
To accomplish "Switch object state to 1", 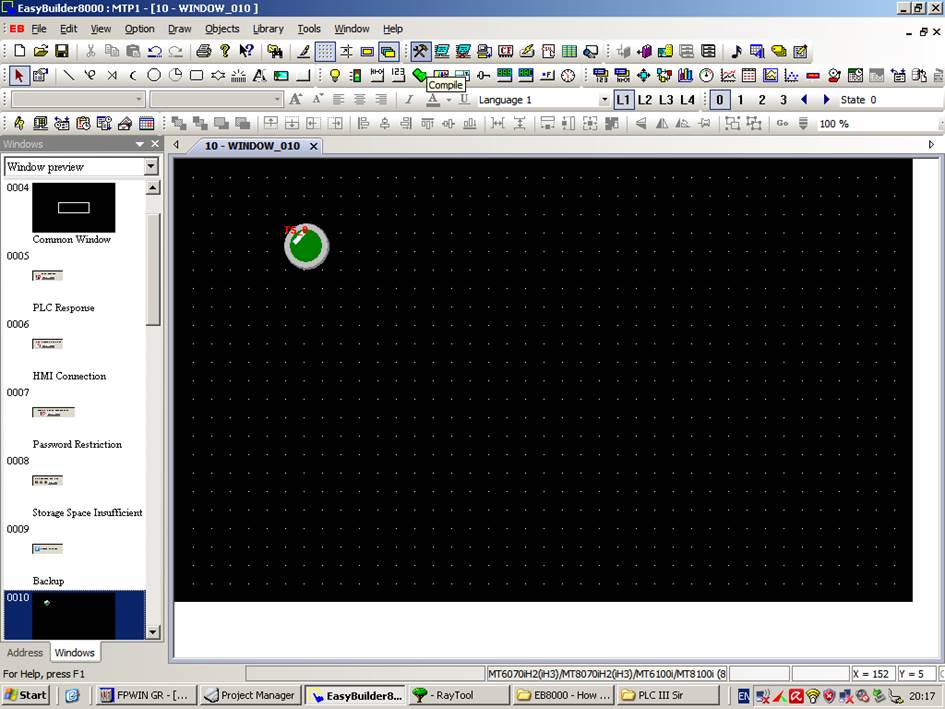I will pyautogui.click(x=740, y=100).
